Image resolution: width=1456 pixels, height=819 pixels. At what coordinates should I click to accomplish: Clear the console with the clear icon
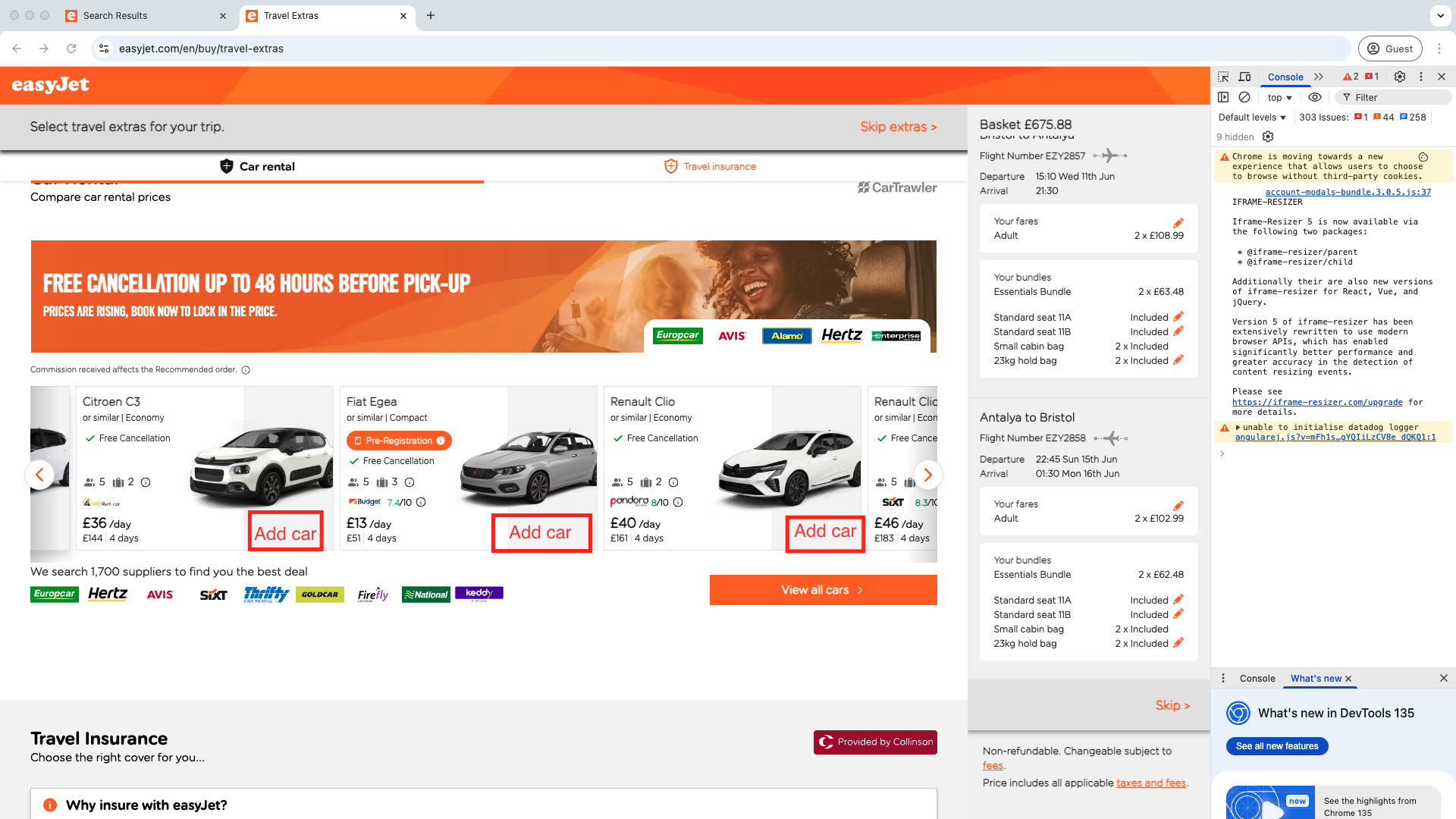click(x=1244, y=97)
